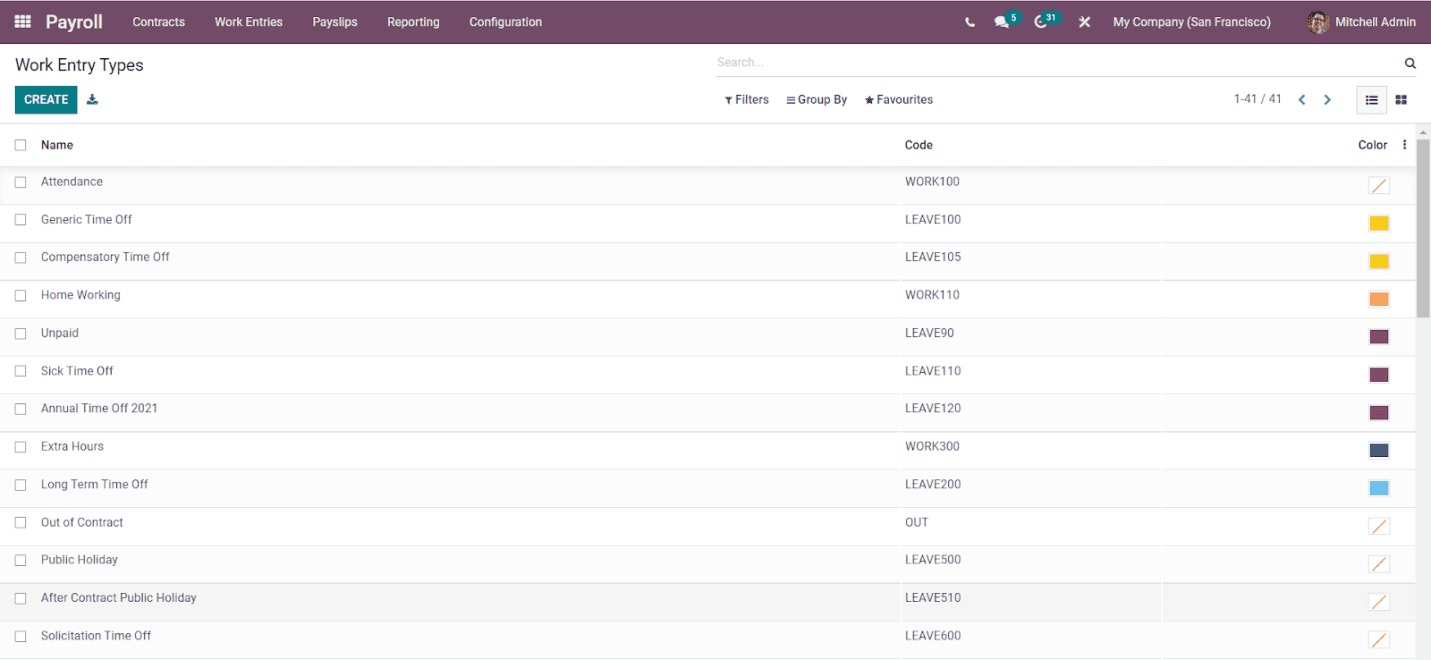
Task: Toggle the select-all checkbox in the header row
Action: click(x=20, y=144)
